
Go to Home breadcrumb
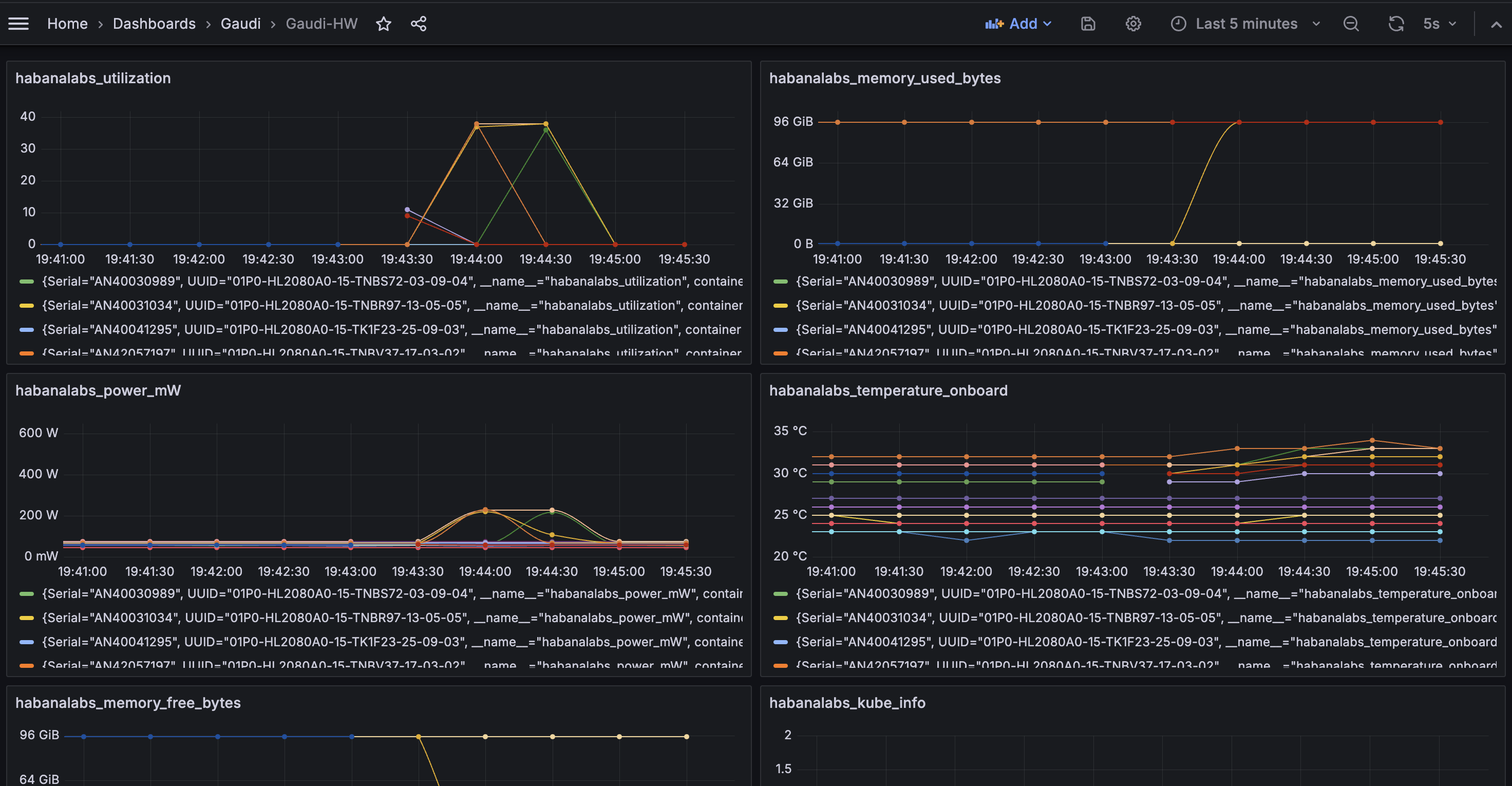point(67,24)
